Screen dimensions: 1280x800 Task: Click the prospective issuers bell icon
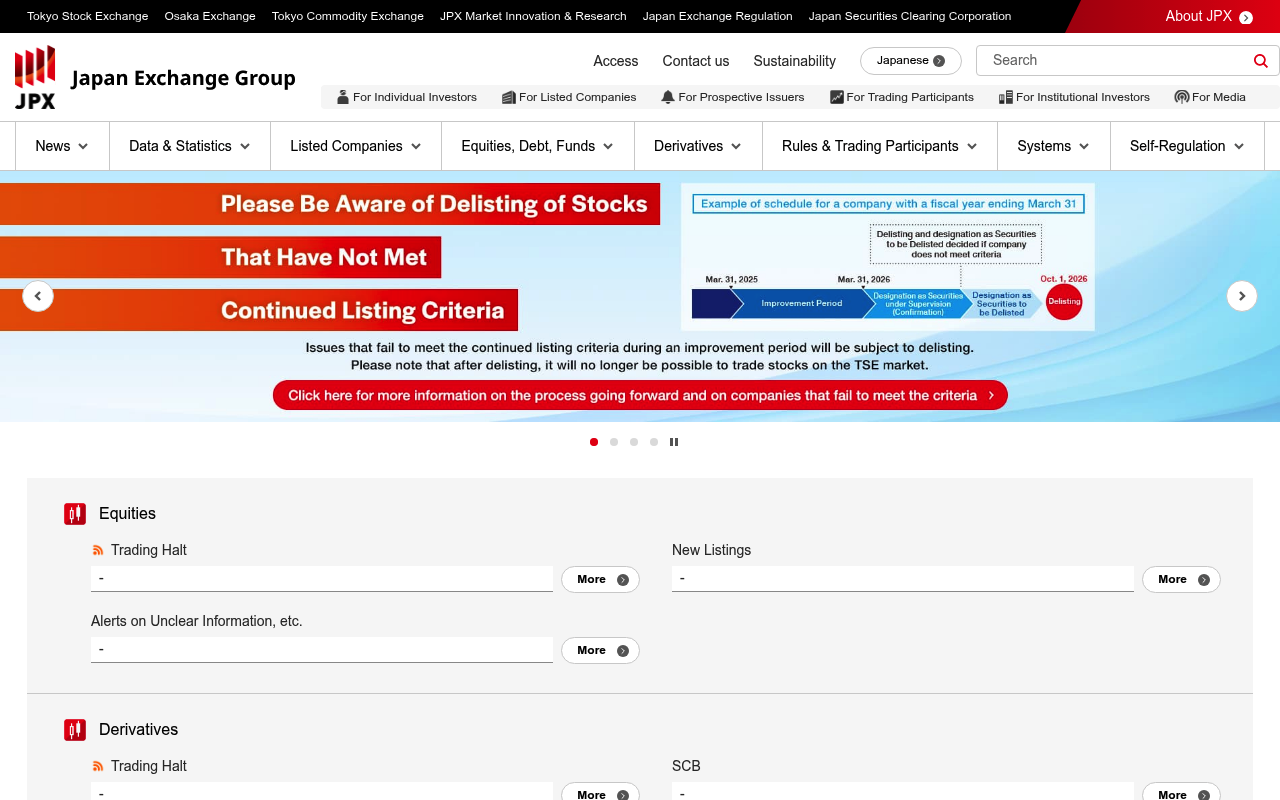pos(668,97)
